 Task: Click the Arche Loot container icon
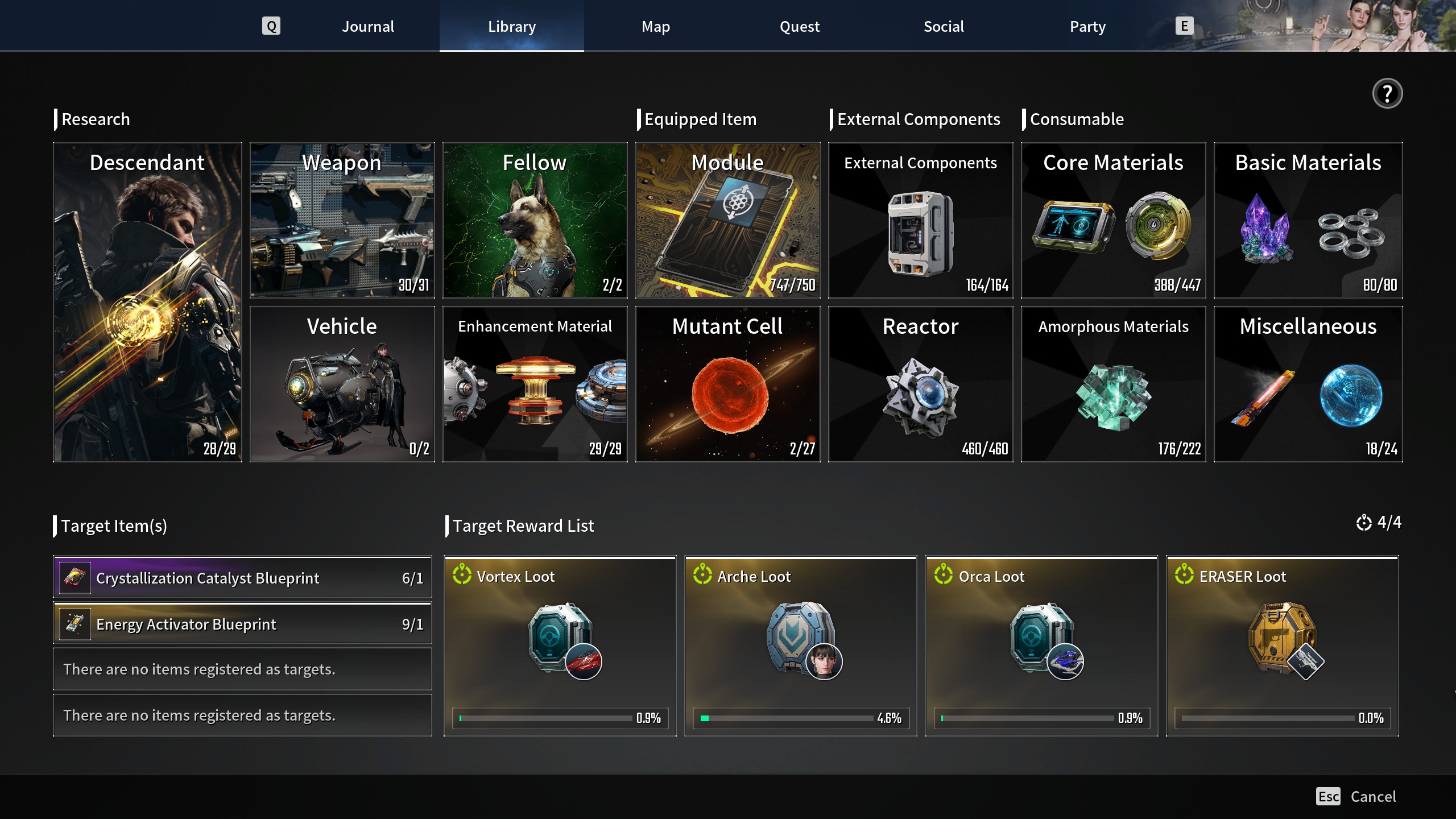coord(801,638)
